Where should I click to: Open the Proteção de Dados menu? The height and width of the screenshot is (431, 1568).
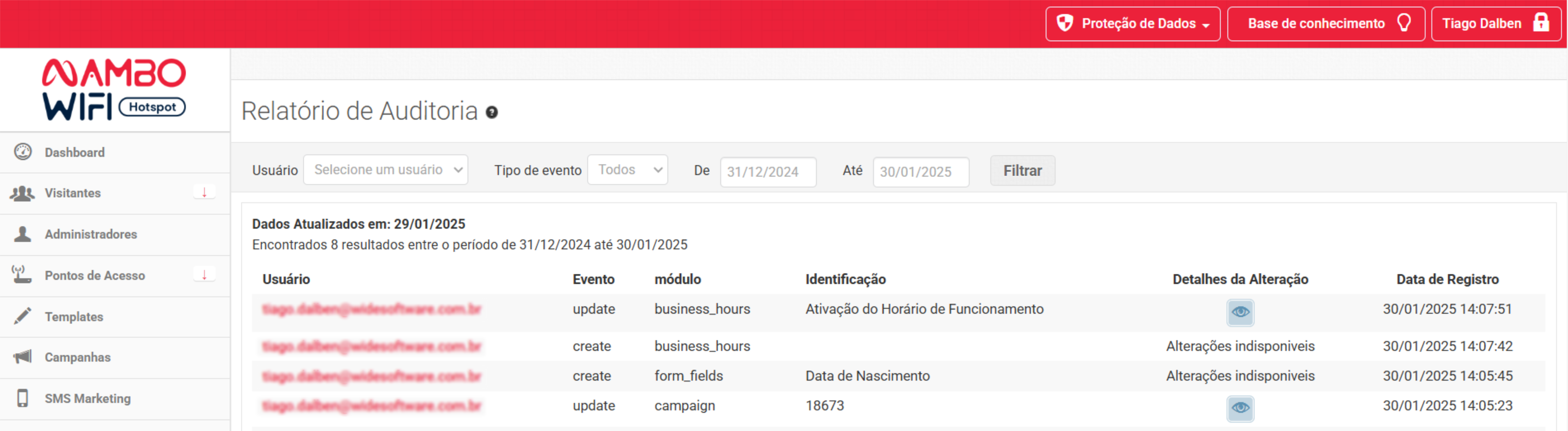(1132, 24)
